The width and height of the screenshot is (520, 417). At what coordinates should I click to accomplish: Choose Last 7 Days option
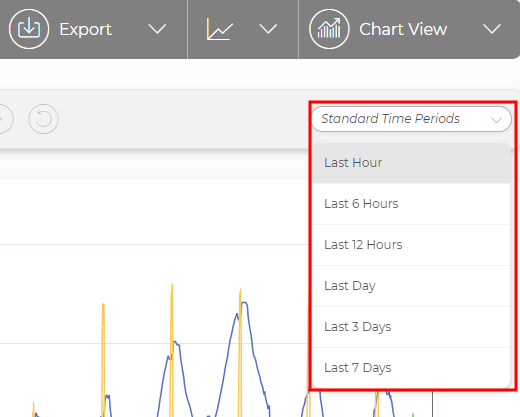point(411,368)
